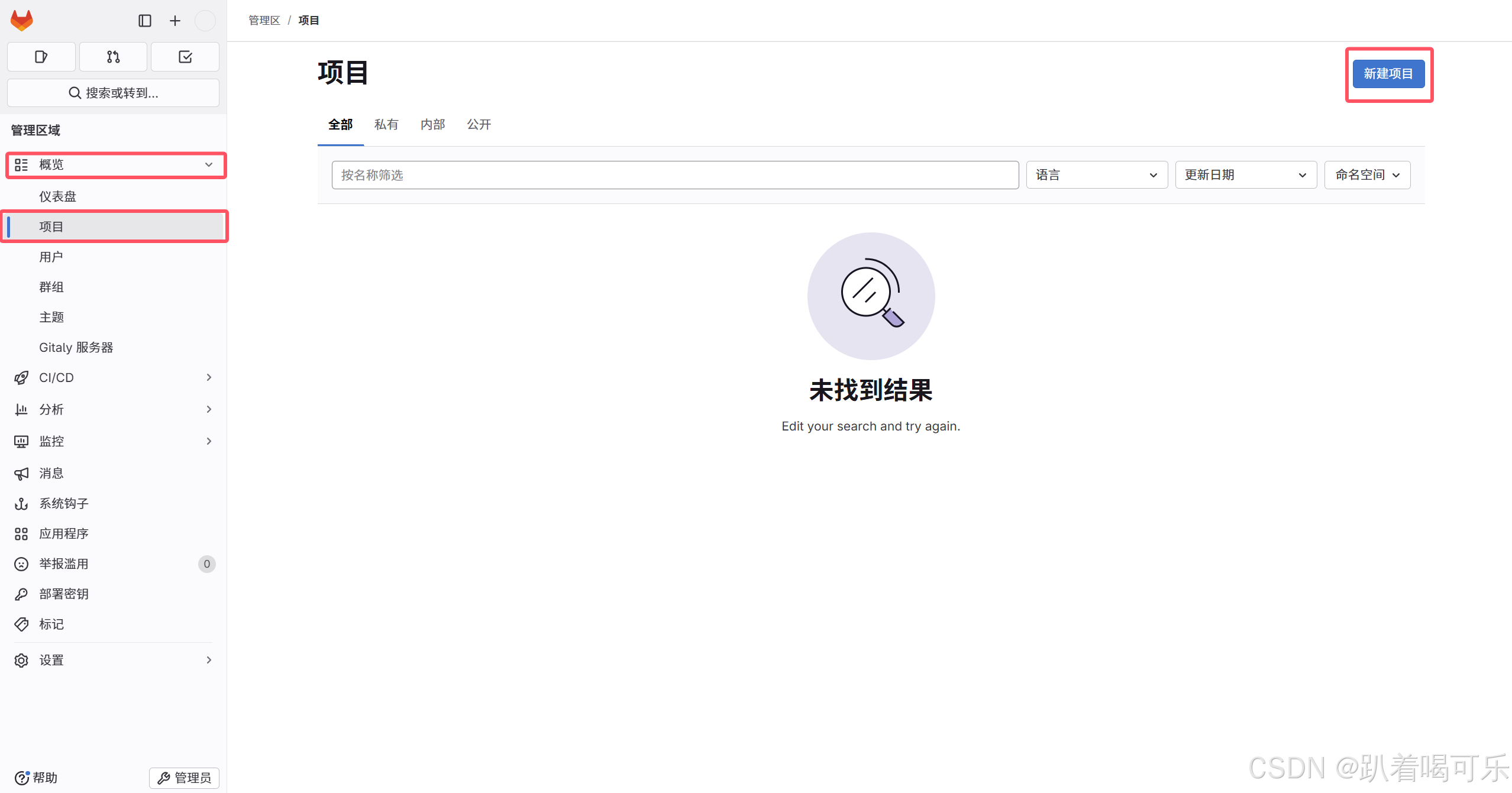Expand the 设置 chevron
Viewport: 1512px width, 793px height.
pyautogui.click(x=209, y=660)
